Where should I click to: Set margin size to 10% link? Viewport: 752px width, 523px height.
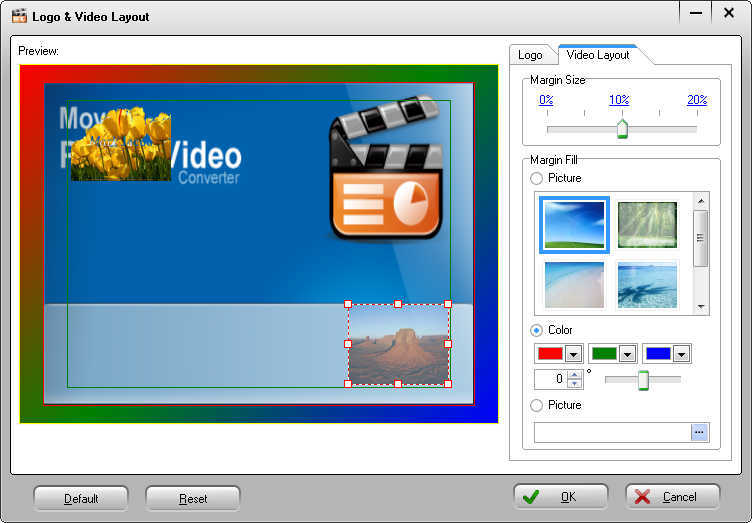click(x=619, y=100)
